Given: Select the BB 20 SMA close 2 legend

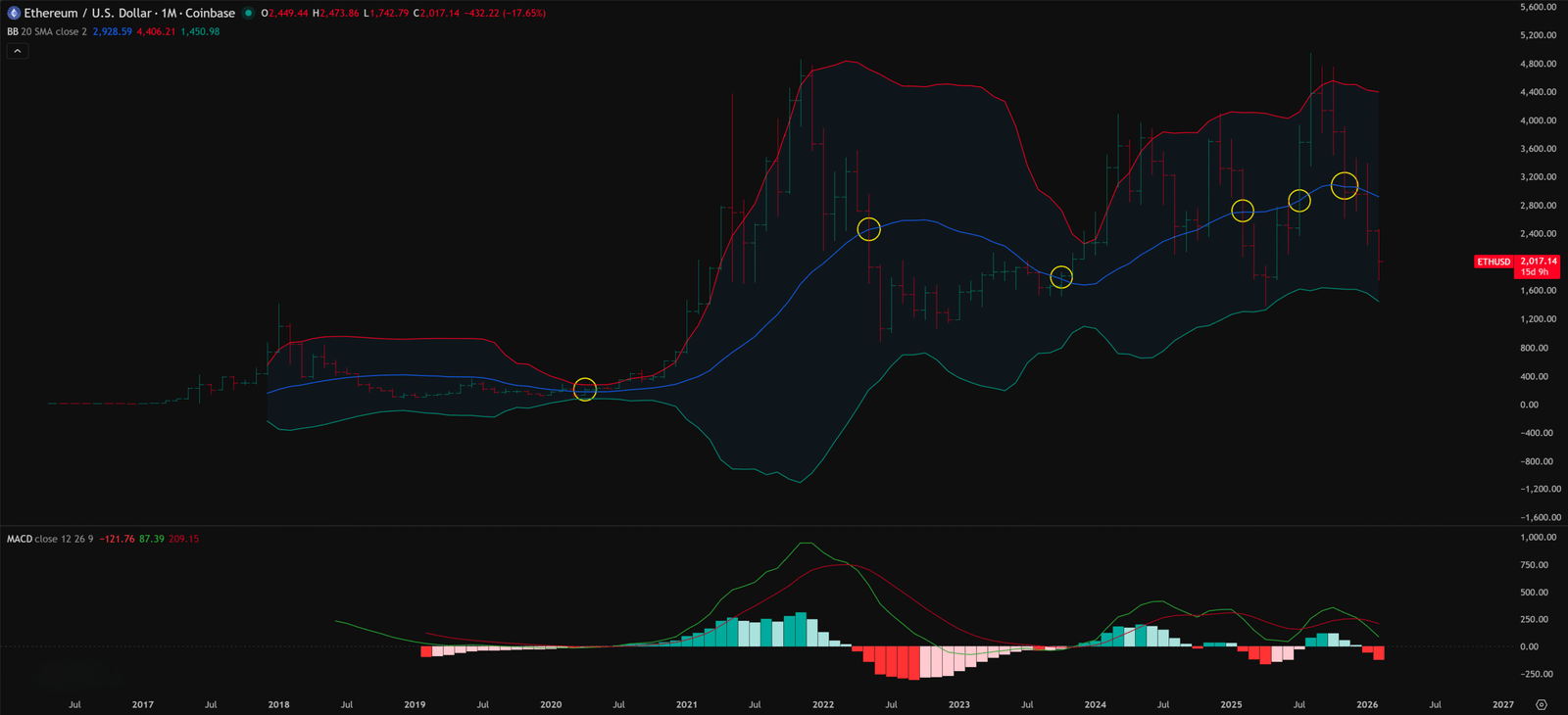Looking at the screenshot, I should coord(47,32).
